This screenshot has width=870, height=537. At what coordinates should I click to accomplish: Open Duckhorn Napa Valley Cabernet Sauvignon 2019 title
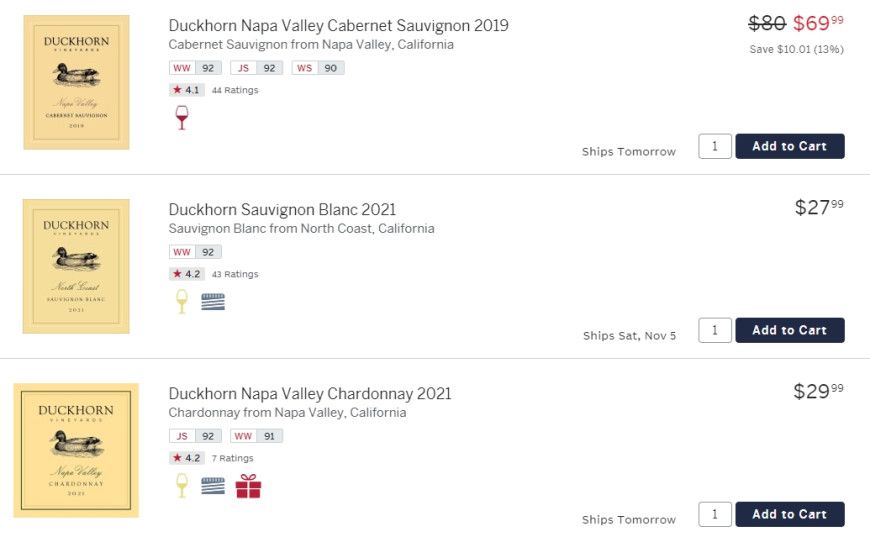click(x=338, y=26)
